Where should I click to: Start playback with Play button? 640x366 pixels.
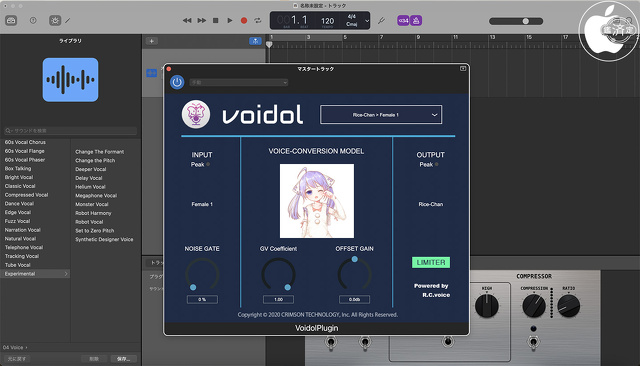click(x=230, y=20)
